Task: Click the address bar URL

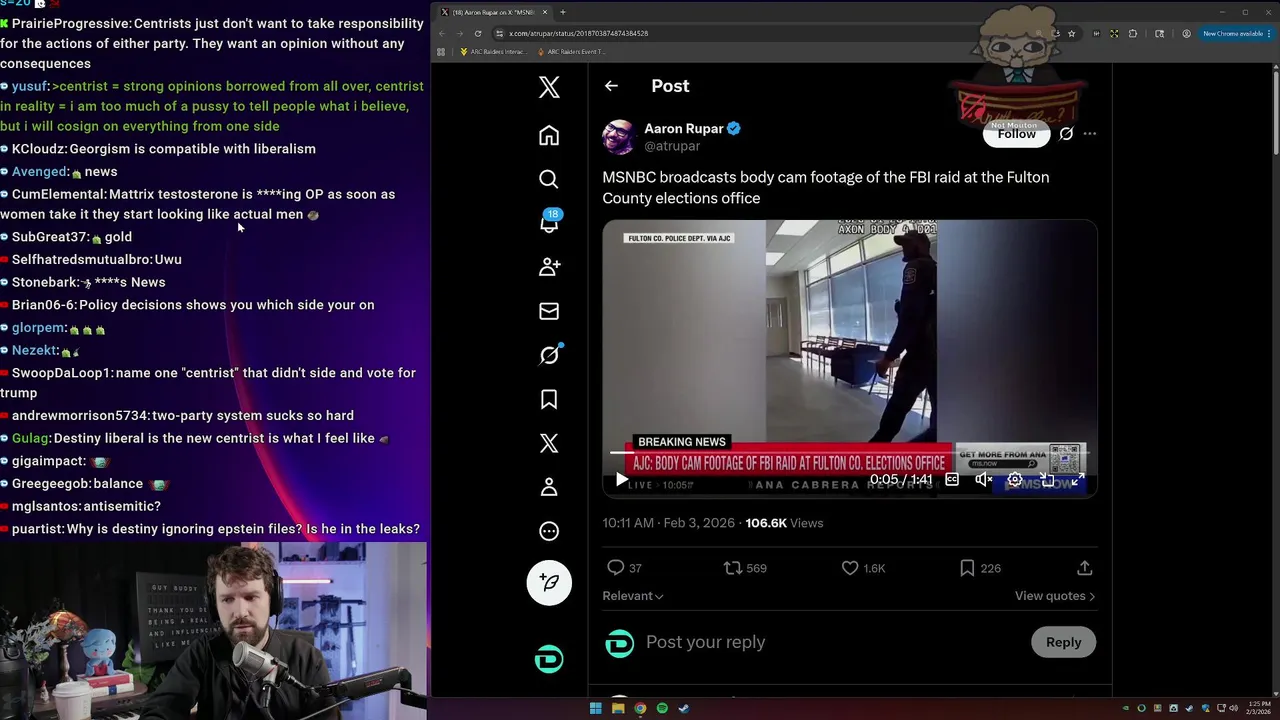Action: pyautogui.click(x=578, y=33)
